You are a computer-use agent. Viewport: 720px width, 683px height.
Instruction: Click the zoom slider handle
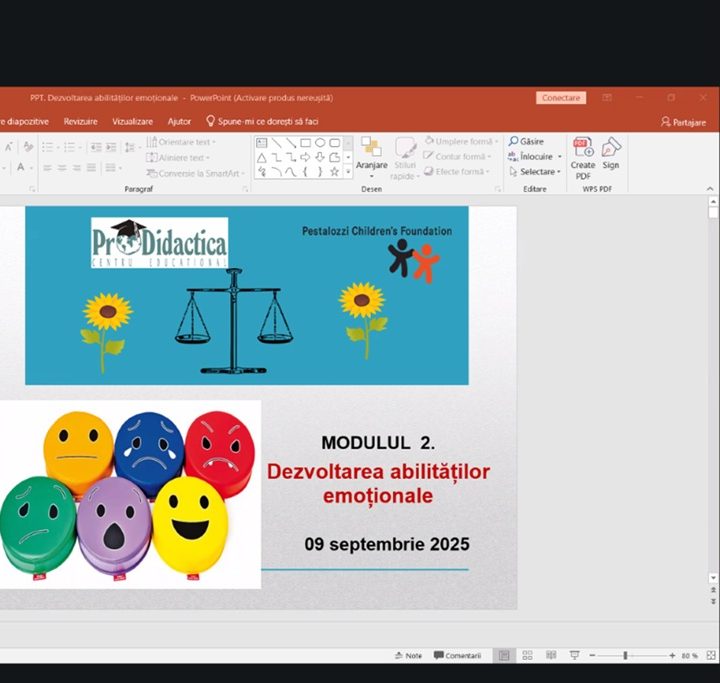(625, 655)
